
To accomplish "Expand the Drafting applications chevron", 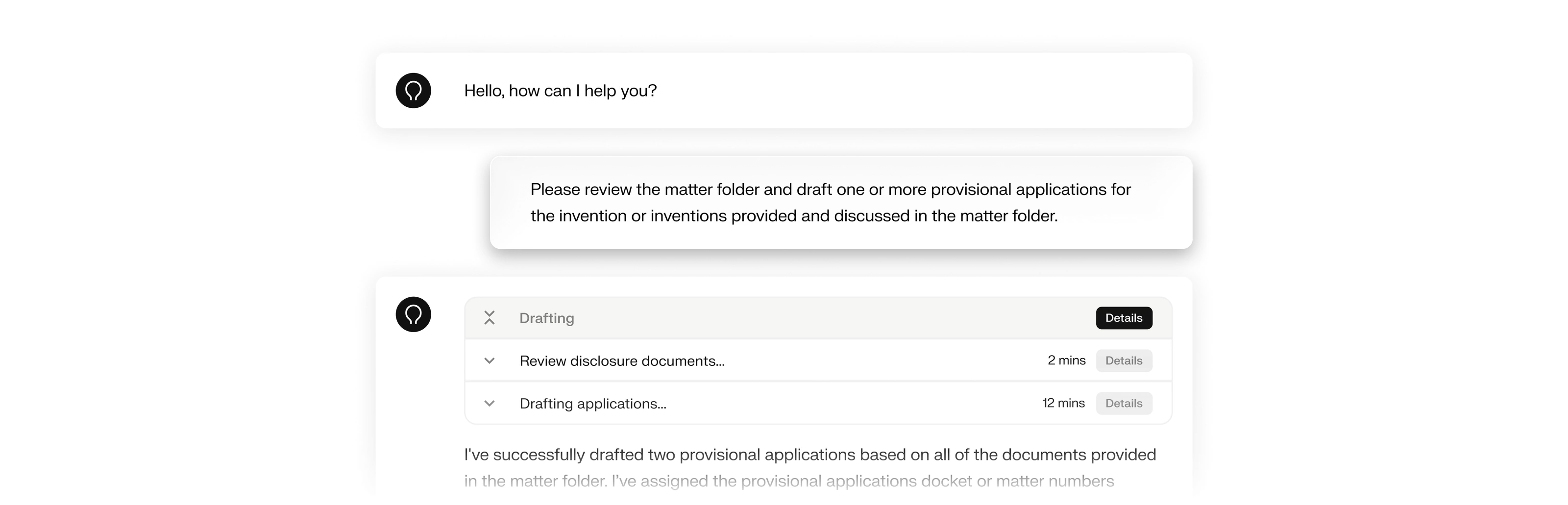I will click(x=490, y=404).
